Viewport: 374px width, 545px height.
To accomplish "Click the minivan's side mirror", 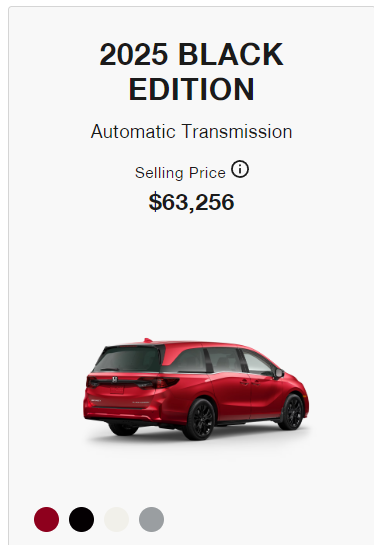I will coord(279,374).
